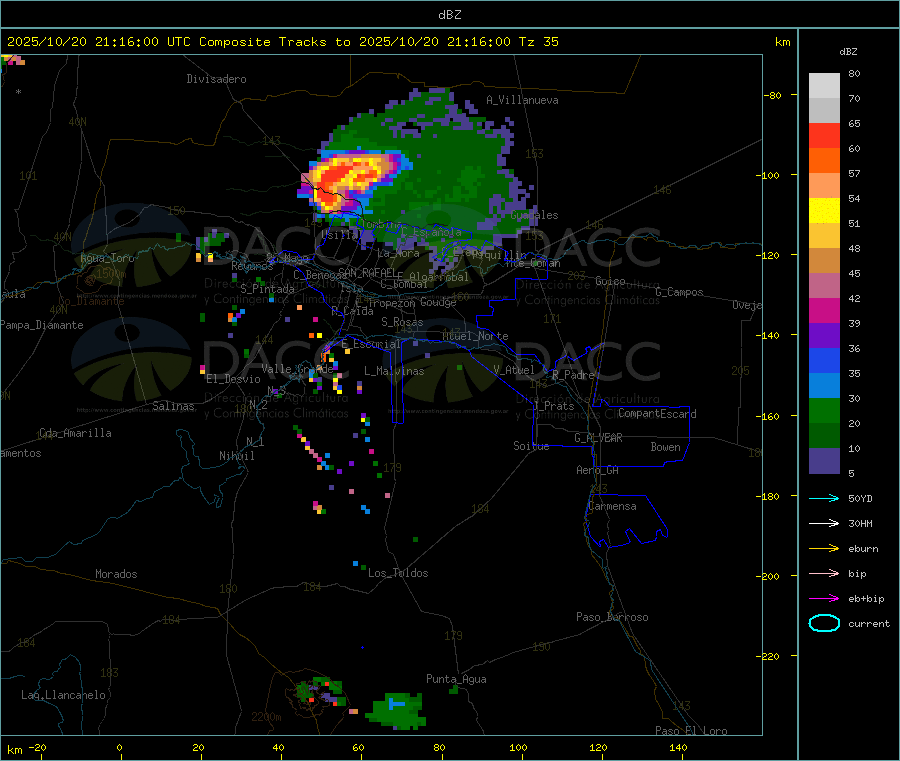Click the cyan 'current' ellipse legend icon
The width and height of the screenshot is (900, 761).
tap(824, 623)
